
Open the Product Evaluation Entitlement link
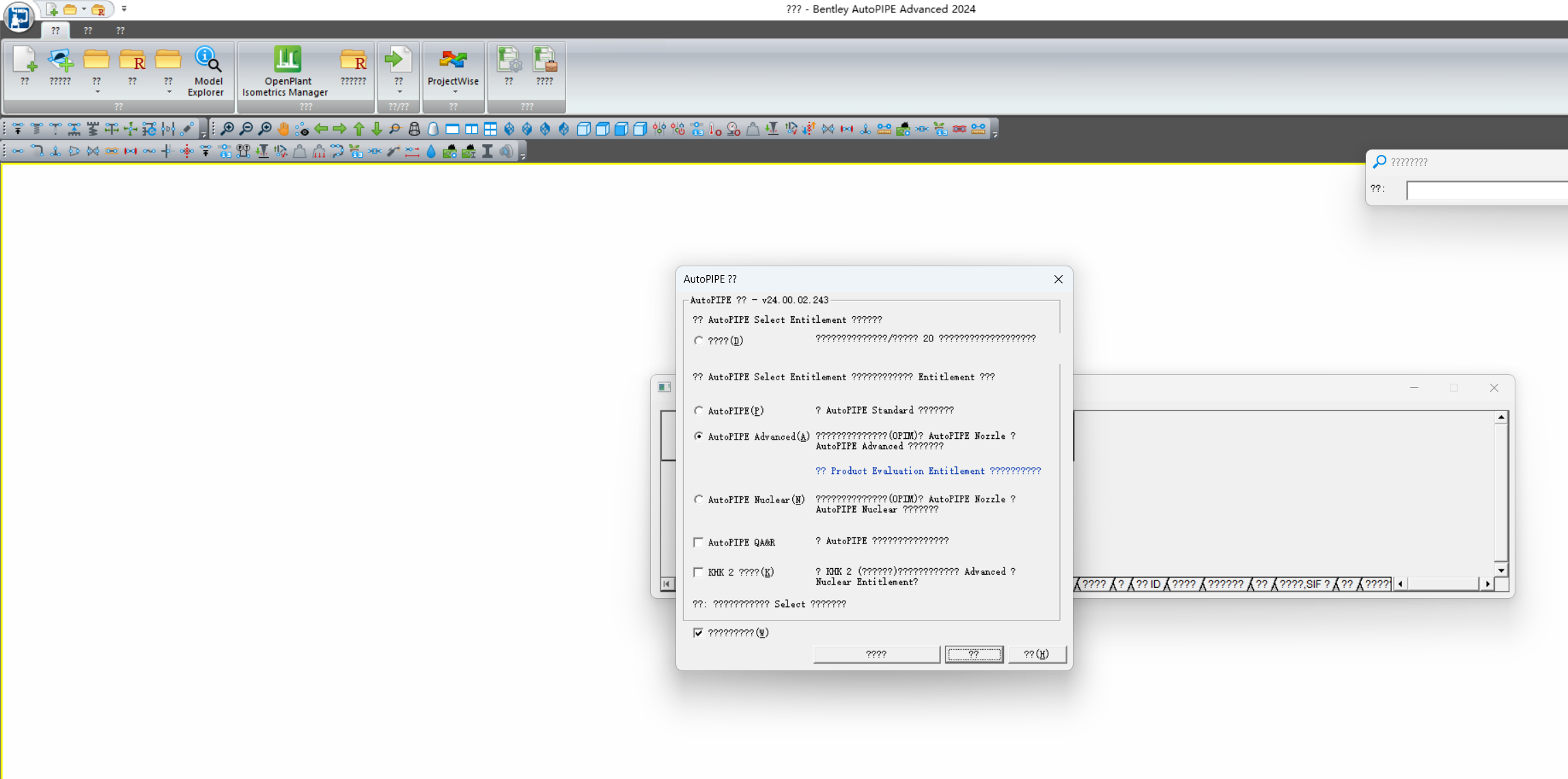[x=928, y=471]
